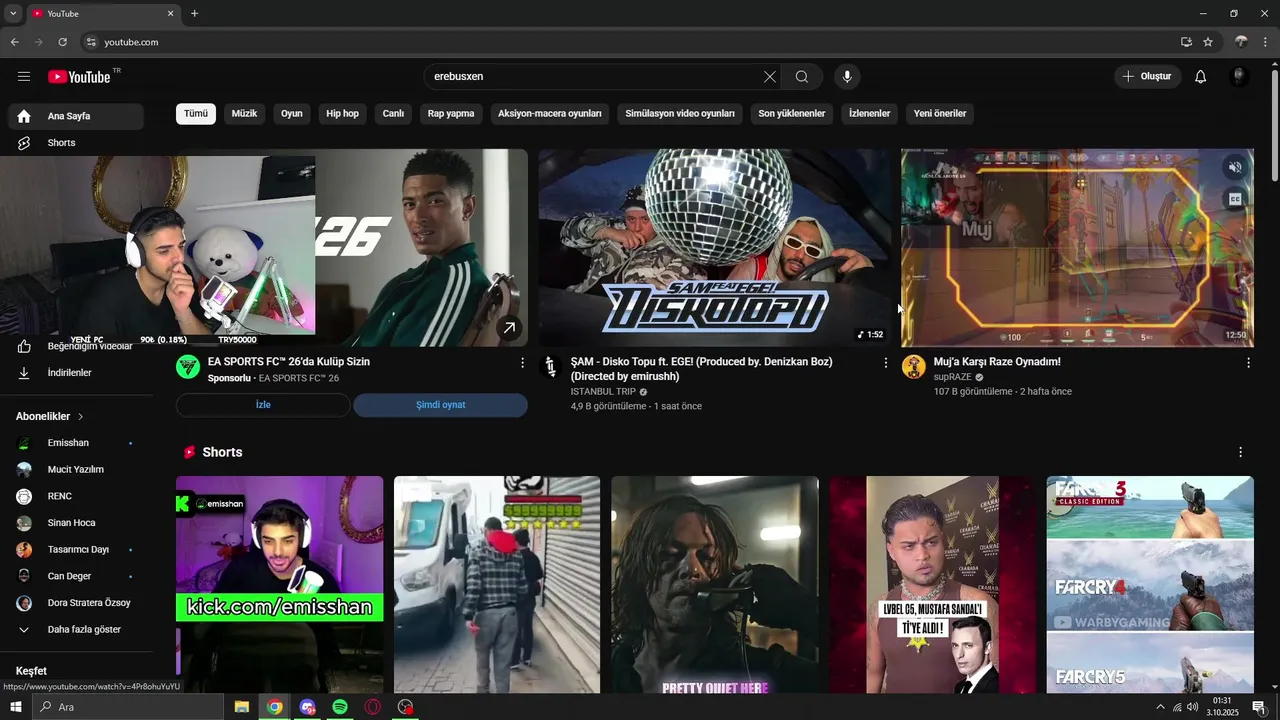Viewport: 1280px width, 720px height.
Task: Open Discord from the taskbar
Action: pos(307,707)
